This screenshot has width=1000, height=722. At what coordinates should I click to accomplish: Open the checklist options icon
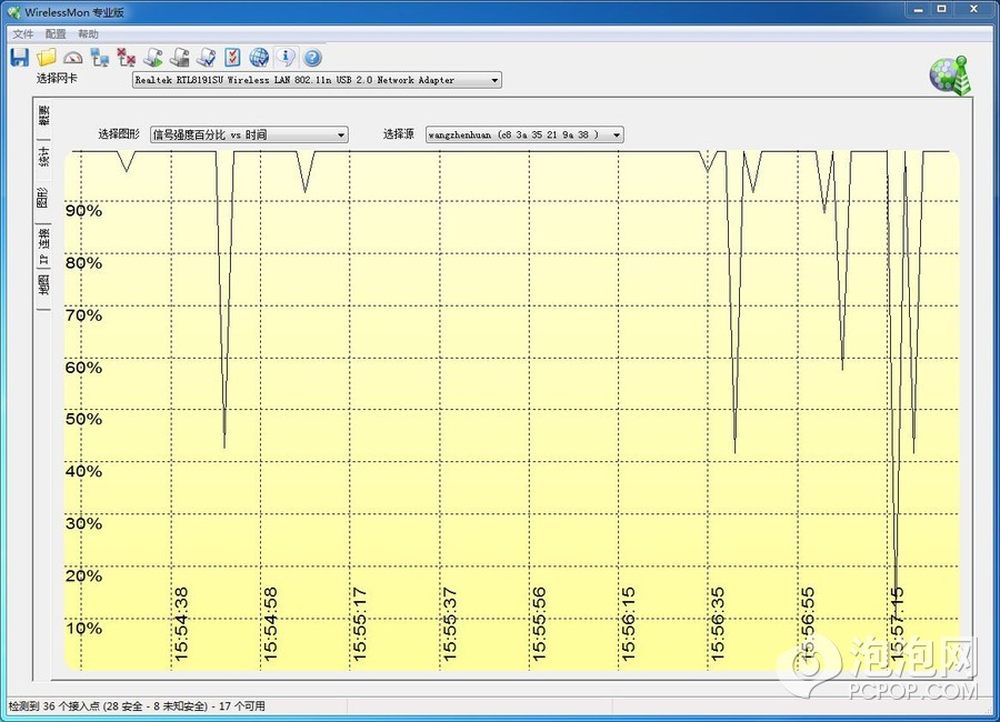click(x=232, y=57)
